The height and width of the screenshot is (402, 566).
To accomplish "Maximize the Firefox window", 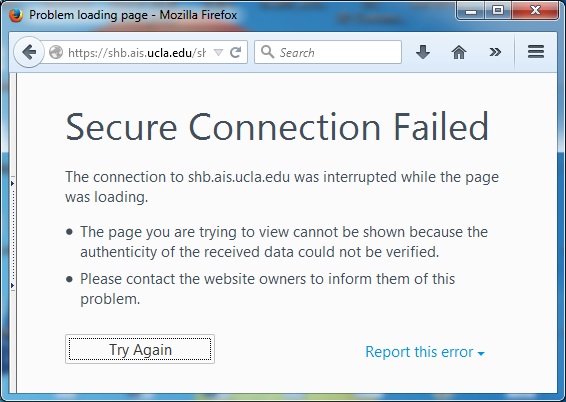I will tap(498, 10).
